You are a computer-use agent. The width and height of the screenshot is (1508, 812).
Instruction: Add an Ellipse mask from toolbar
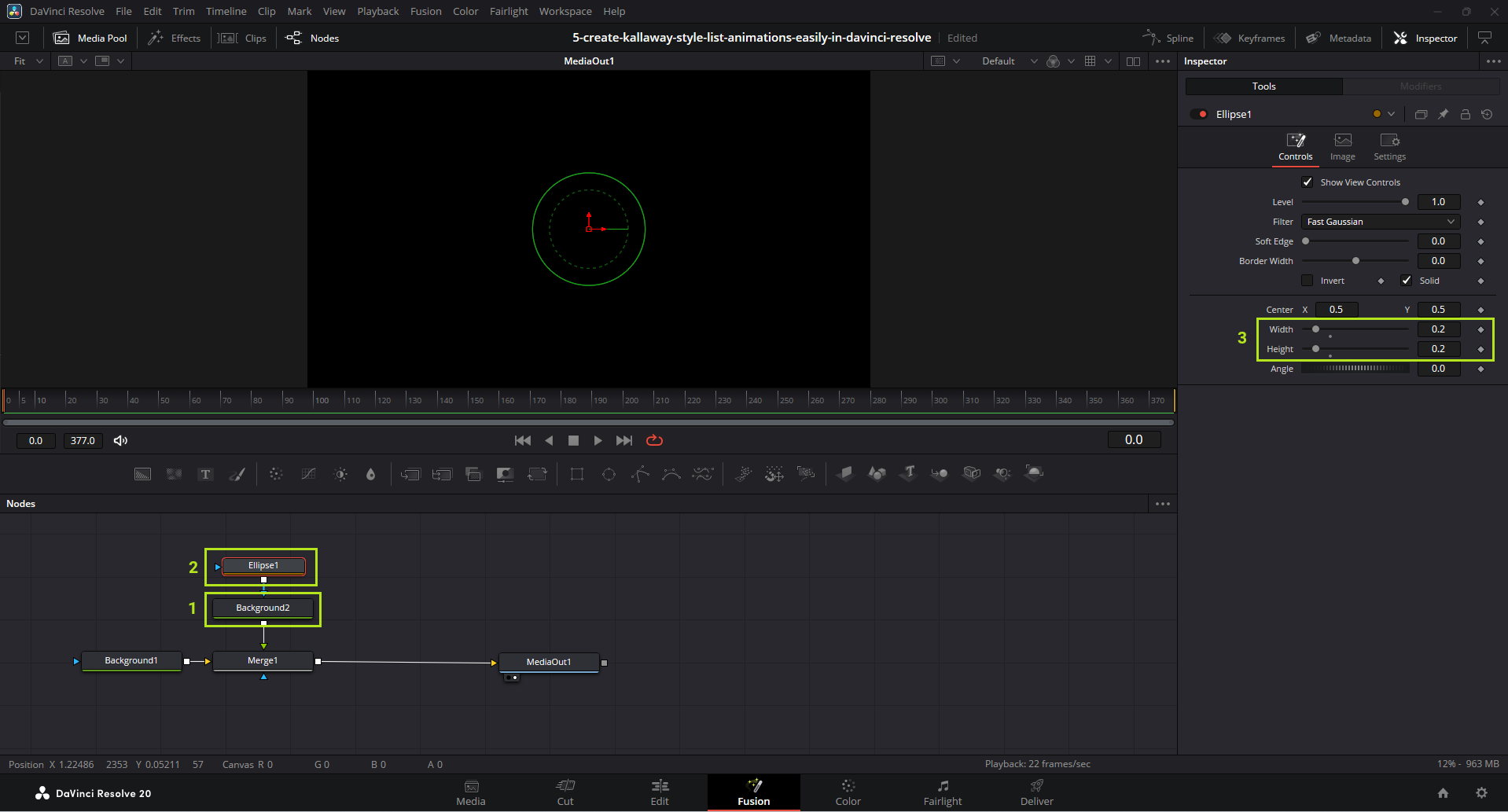(609, 474)
